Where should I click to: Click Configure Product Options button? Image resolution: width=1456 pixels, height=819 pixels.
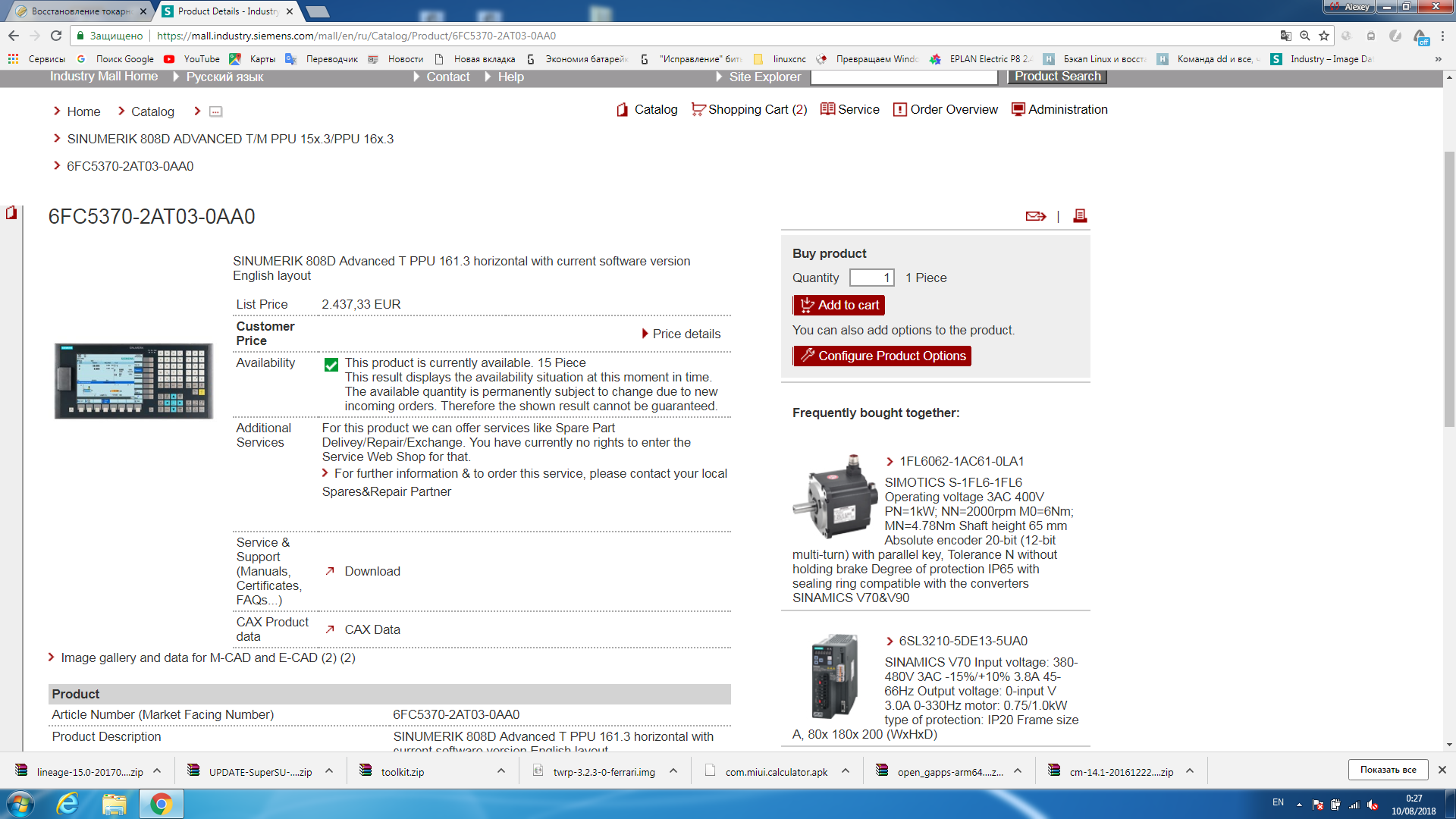pos(882,356)
